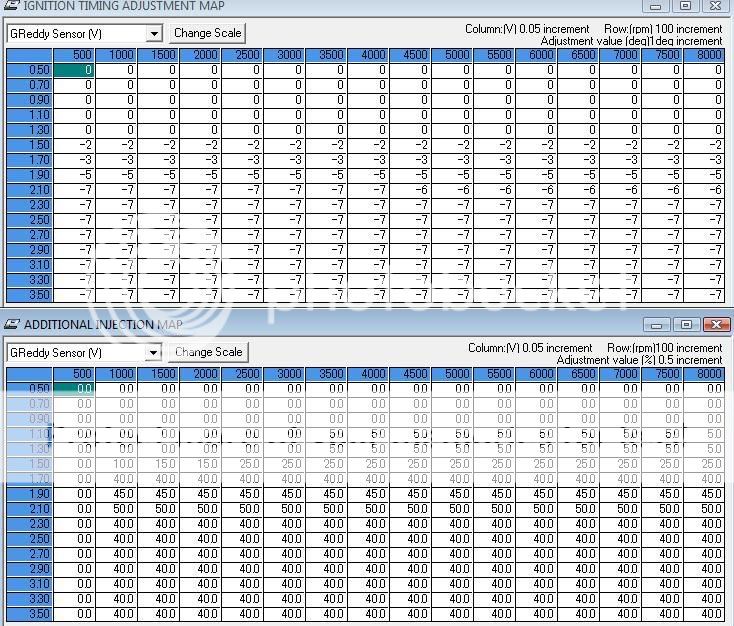
Task: Select the 4000 rpm column header in injection map
Action: (373, 374)
